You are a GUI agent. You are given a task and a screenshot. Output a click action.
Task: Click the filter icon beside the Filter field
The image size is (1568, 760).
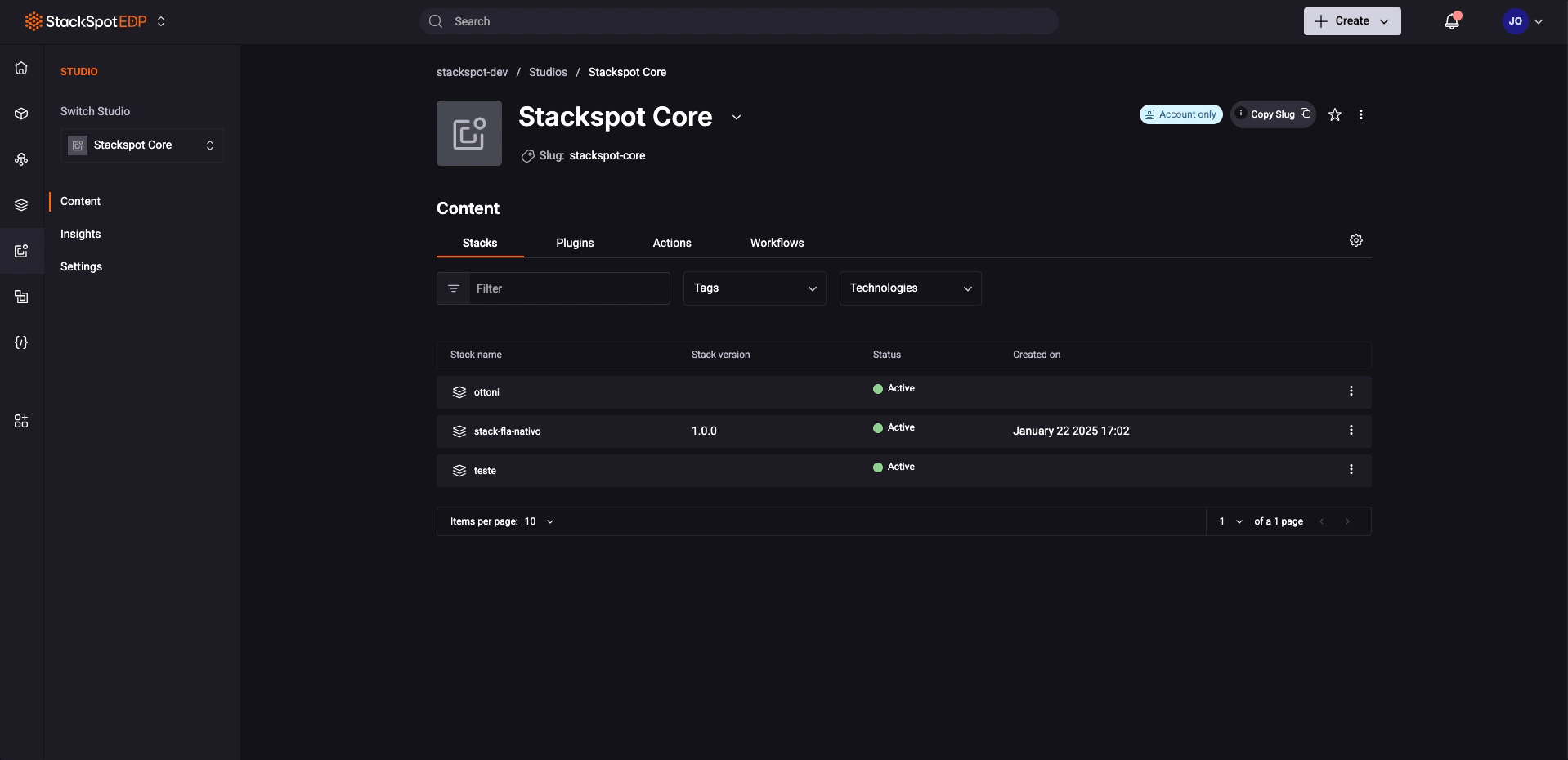454,288
